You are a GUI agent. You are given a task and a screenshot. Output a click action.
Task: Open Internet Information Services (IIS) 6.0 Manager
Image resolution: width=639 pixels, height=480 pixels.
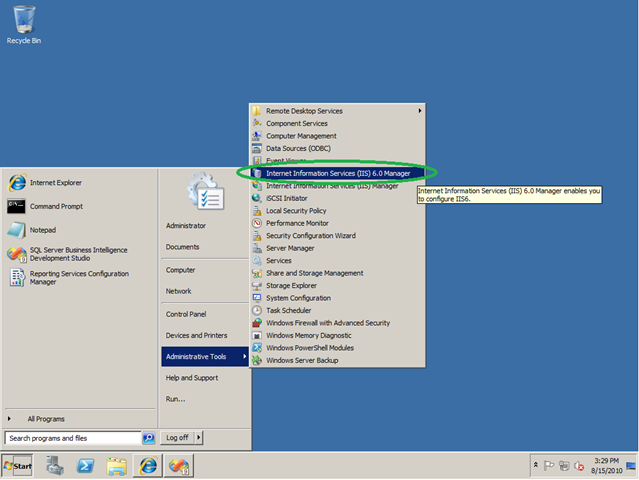tap(338, 173)
